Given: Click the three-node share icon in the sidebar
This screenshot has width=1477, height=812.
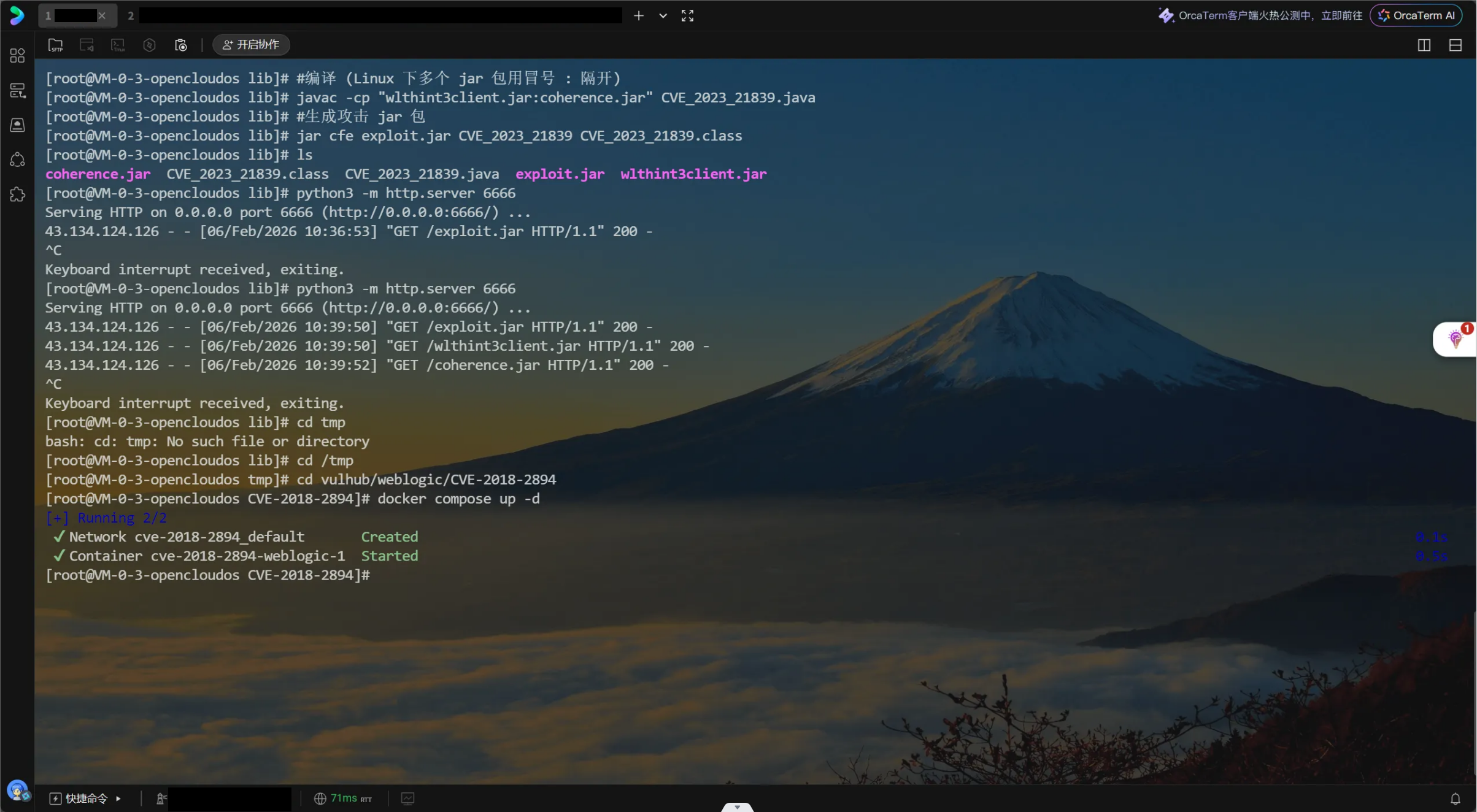Looking at the screenshot, I should [x=17, y=159].
